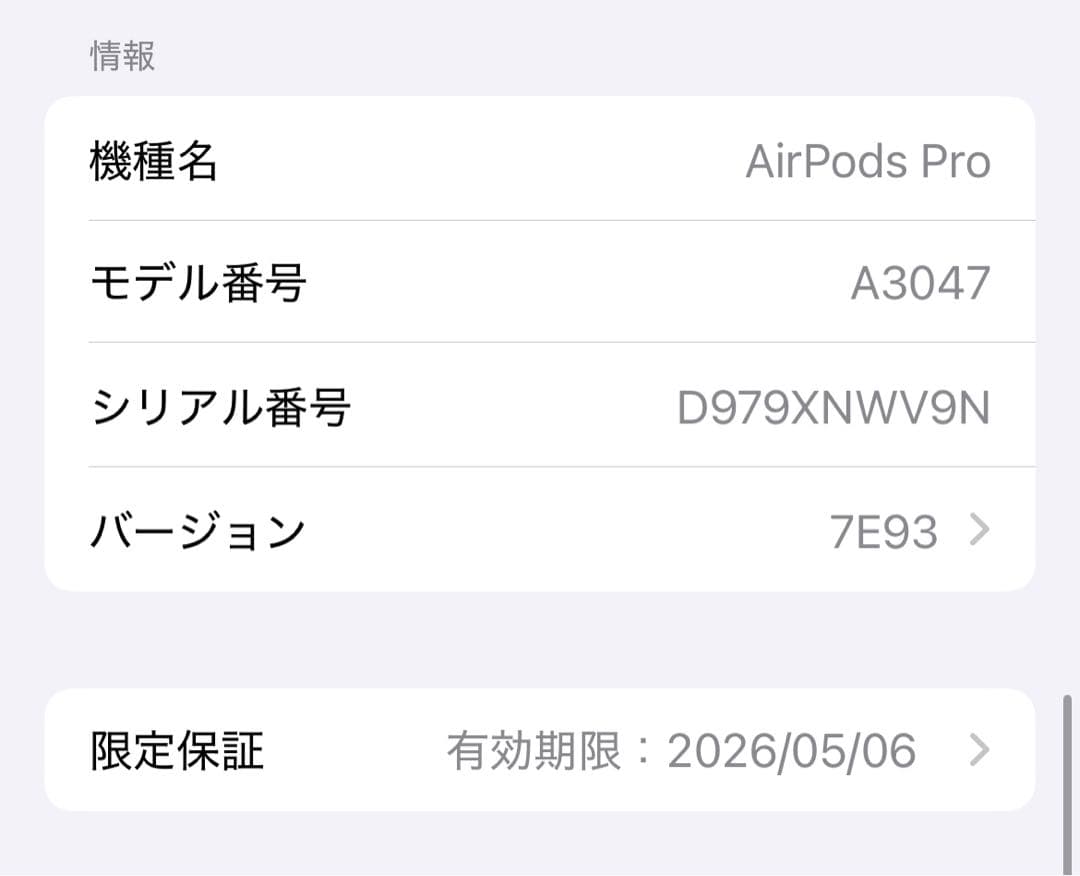Open the バージョン details row
Viewport: 1080px width, 876px height.
540,530
